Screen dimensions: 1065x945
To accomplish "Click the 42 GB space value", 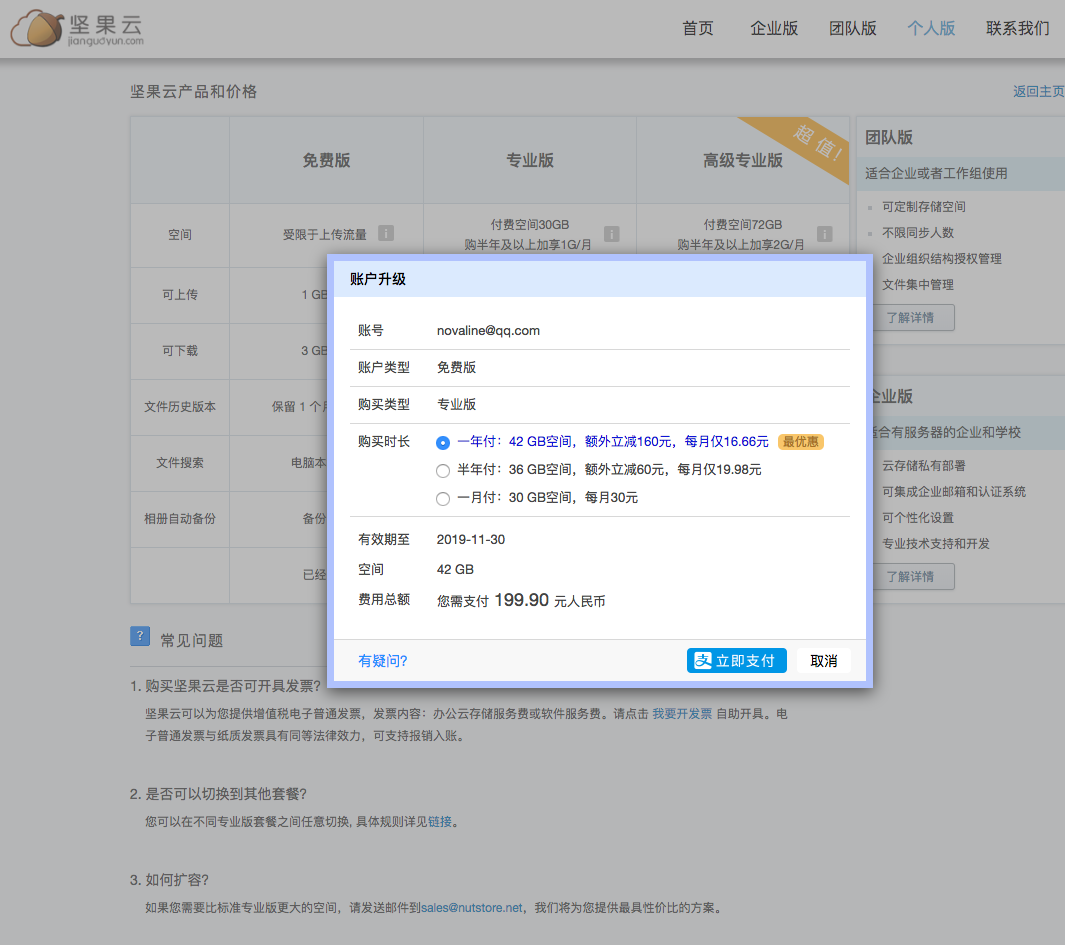I will pyautogui.click(x=455, y=569).
